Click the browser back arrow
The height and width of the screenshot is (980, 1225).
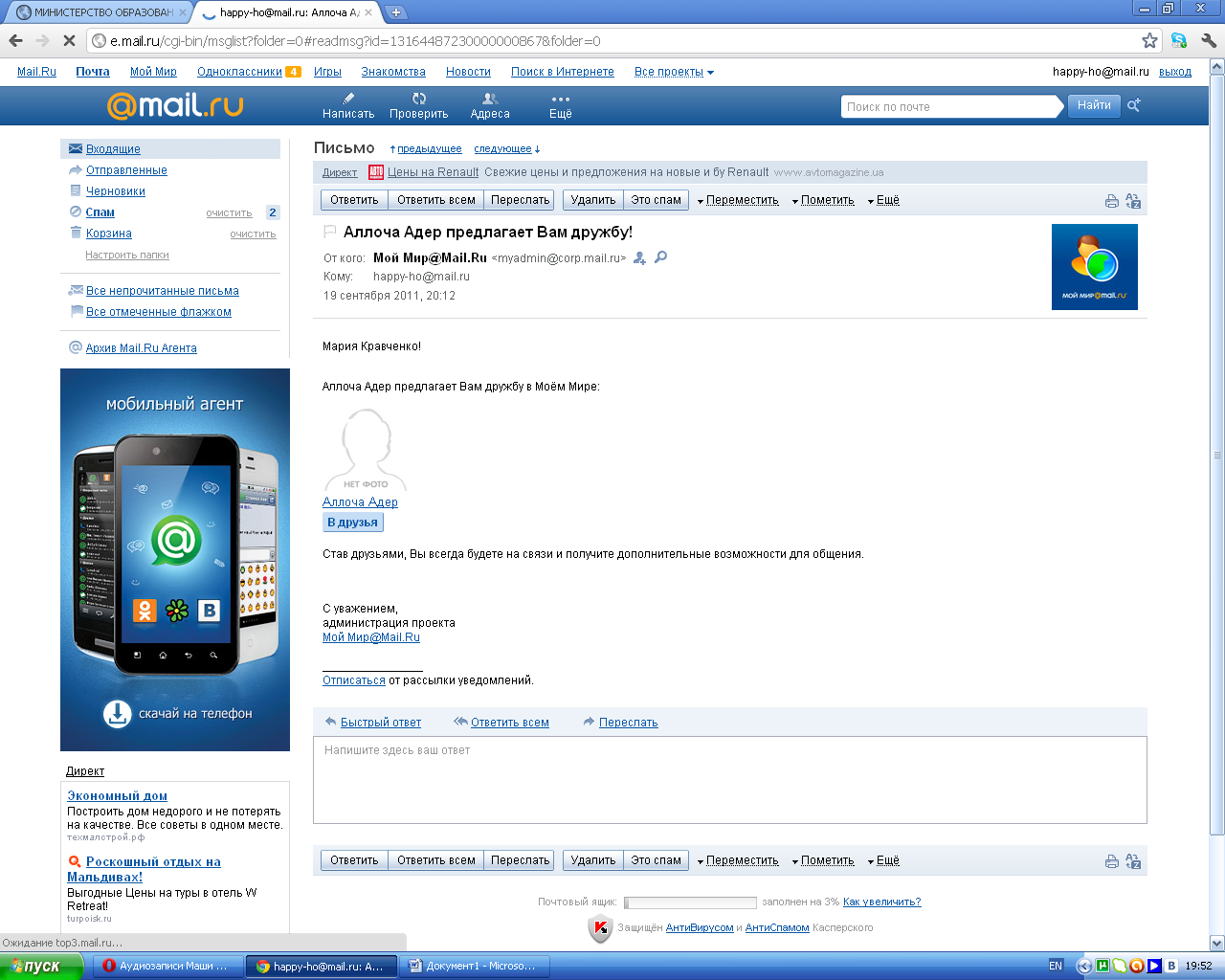pyautogui.click(x=15, y=41)
